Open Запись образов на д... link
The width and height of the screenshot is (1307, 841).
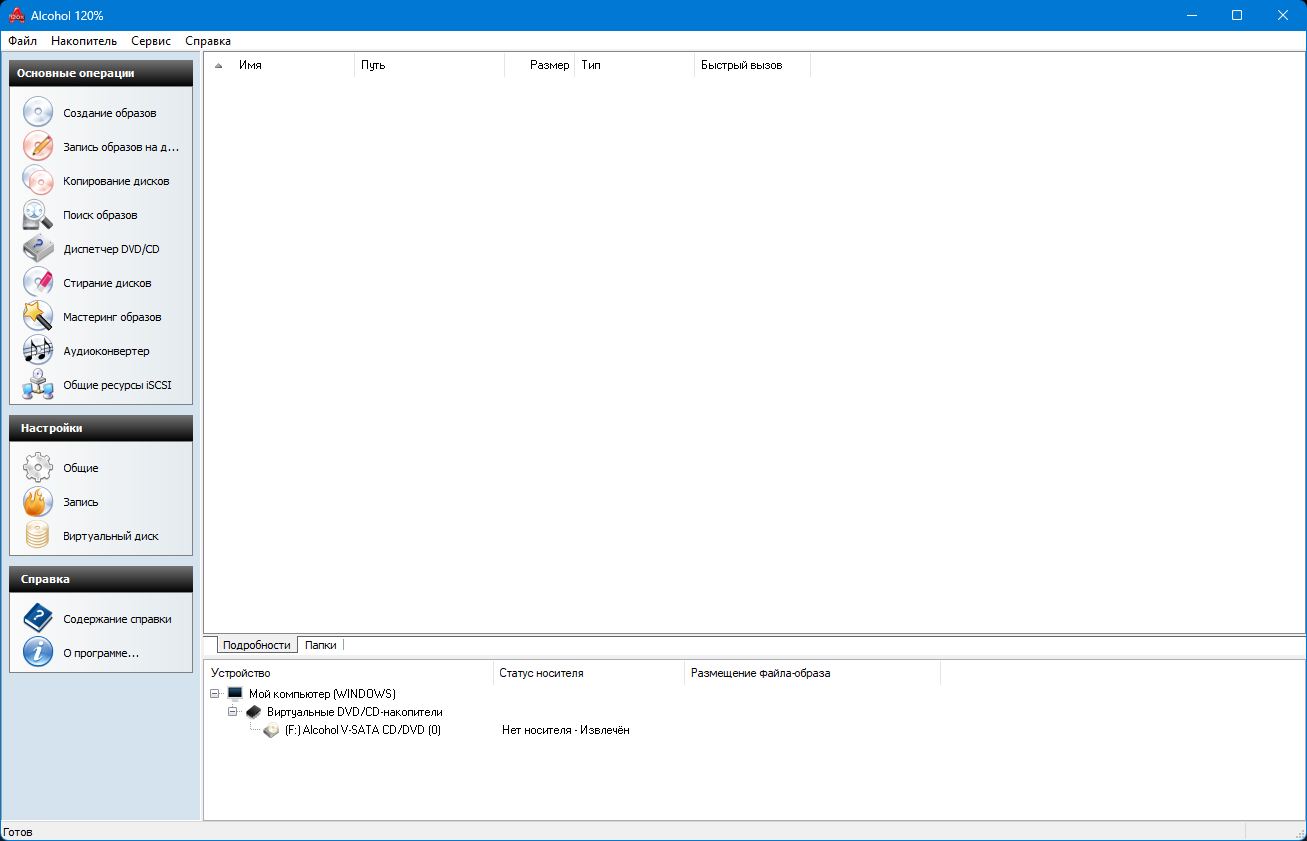point(121,147)
